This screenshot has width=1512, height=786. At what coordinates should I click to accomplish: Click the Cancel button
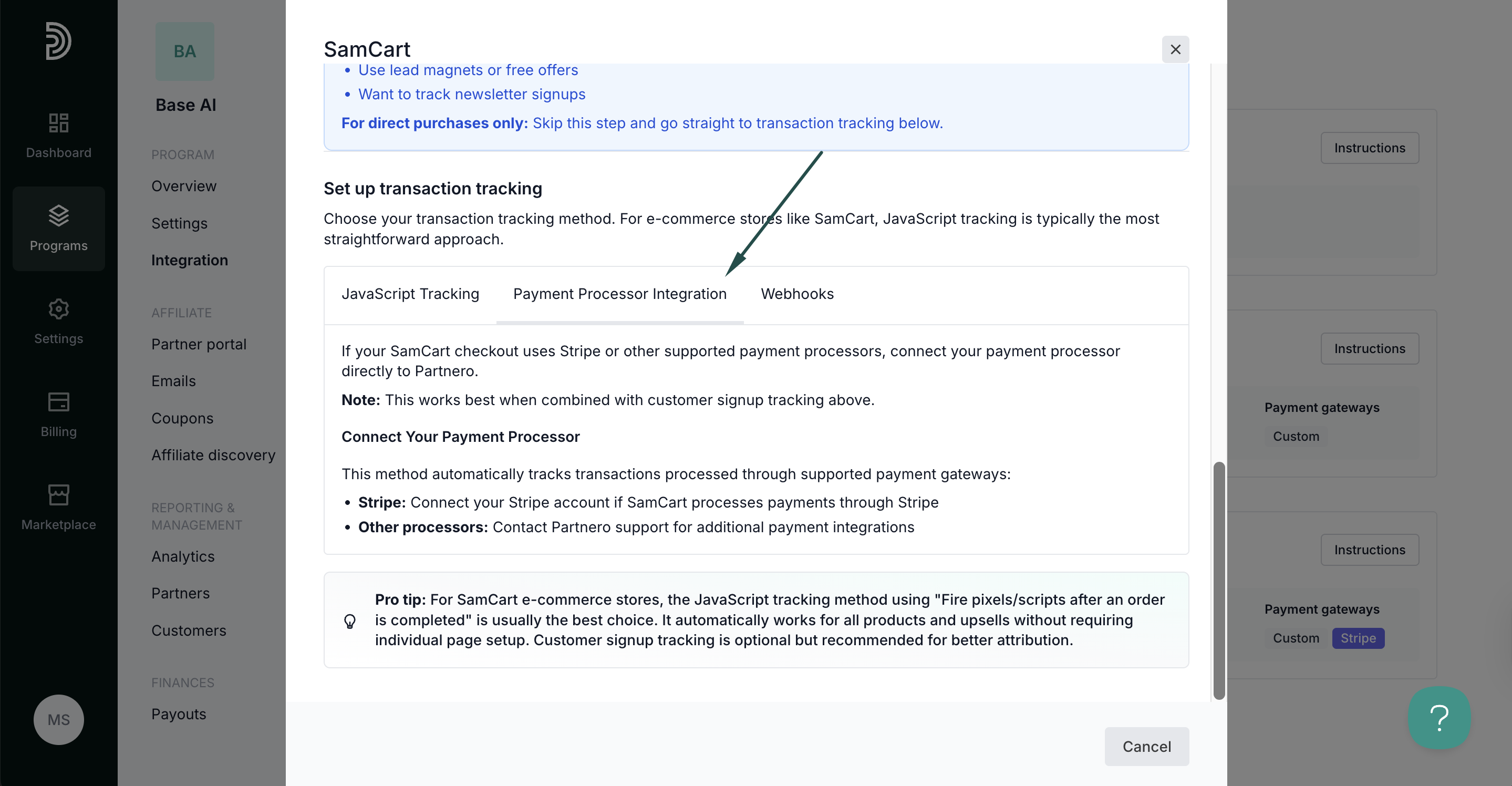[x=1146, y=746]
